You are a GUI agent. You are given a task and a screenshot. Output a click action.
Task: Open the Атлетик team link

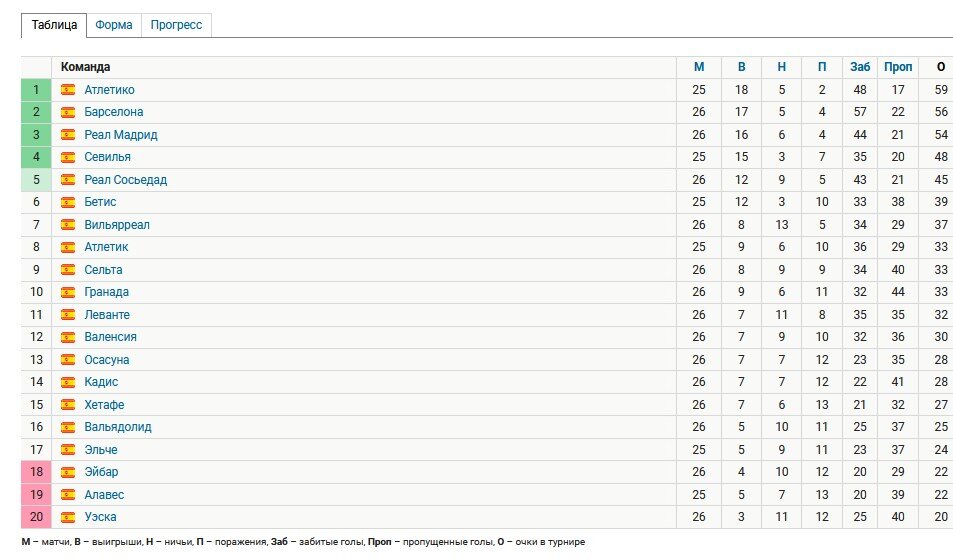106,247
